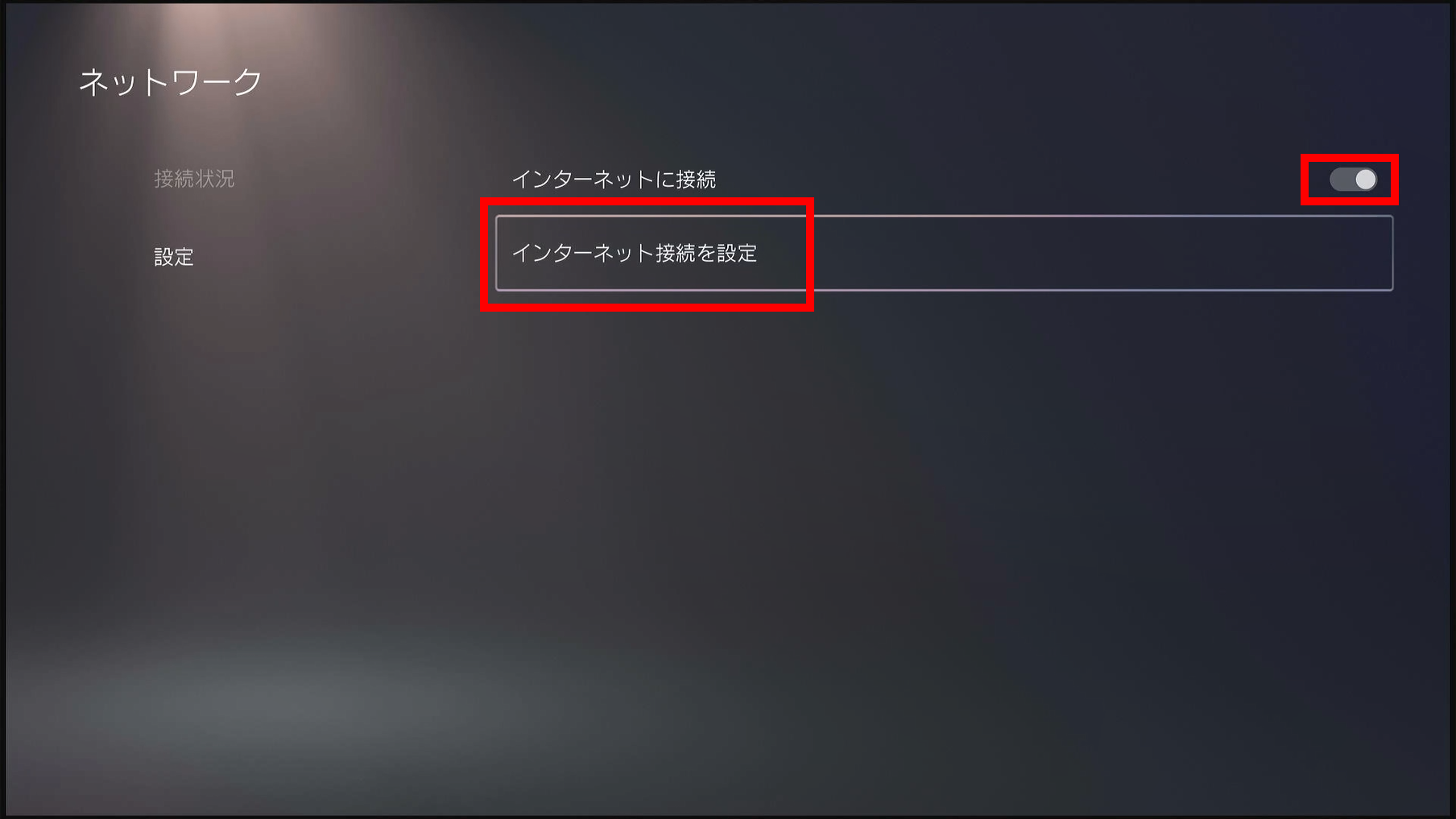Click the white knob of the internet toggle
1456x819 pixels.
[1365, 180]
